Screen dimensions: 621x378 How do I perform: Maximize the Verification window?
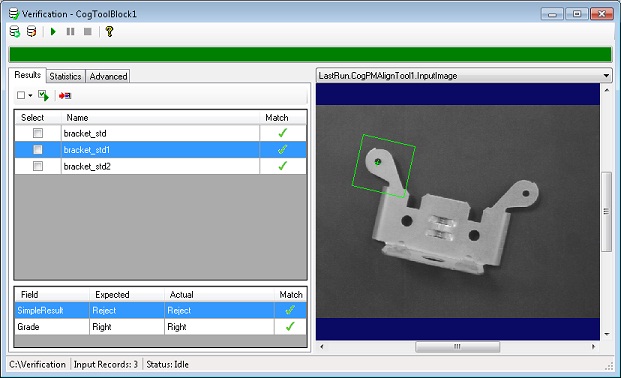tap(577, 14)
